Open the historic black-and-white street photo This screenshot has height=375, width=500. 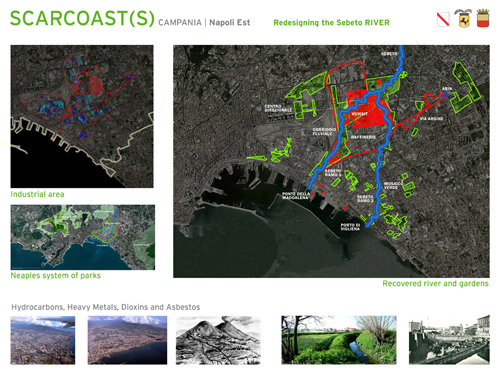449,340
